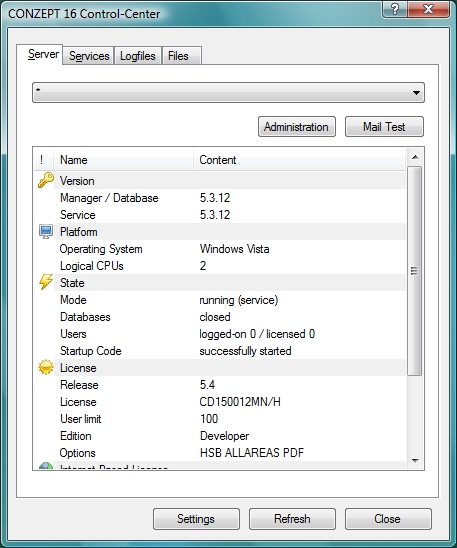
Task: Open the server selection dropdown
Action: (x=228, y=93)
